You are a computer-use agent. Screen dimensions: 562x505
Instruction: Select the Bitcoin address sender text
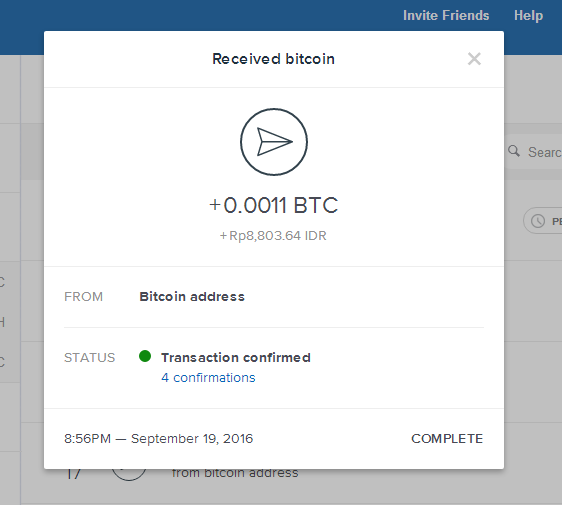[x=192, y=296]
